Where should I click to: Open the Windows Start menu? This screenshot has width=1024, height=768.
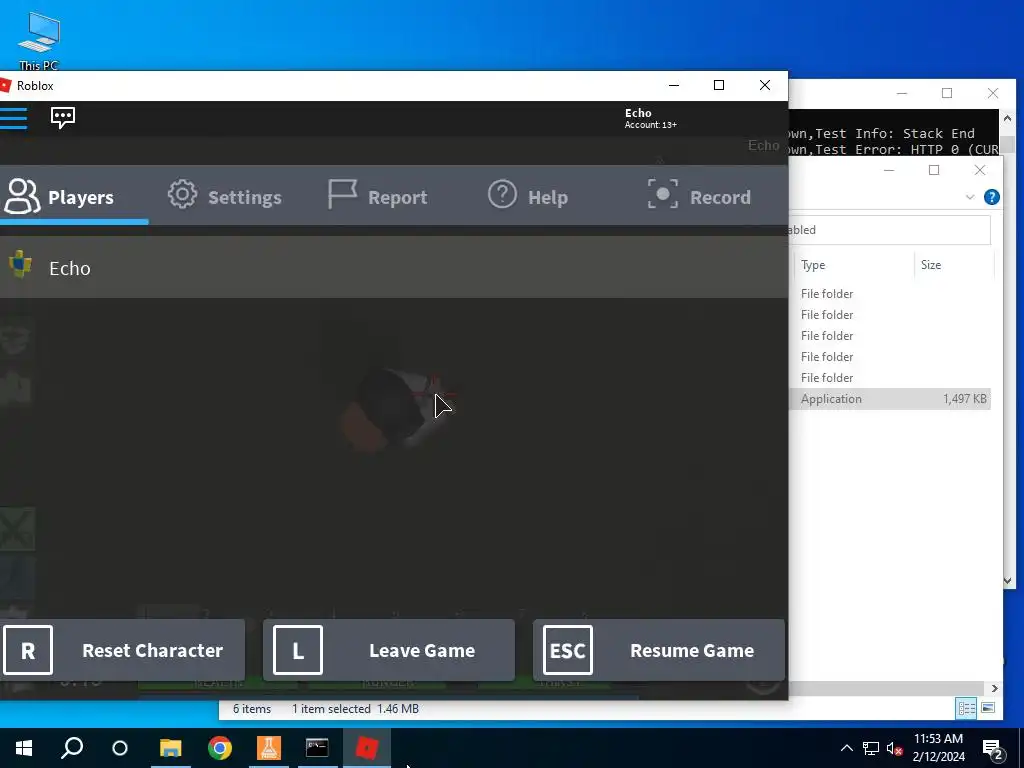(x=24, y=748)
